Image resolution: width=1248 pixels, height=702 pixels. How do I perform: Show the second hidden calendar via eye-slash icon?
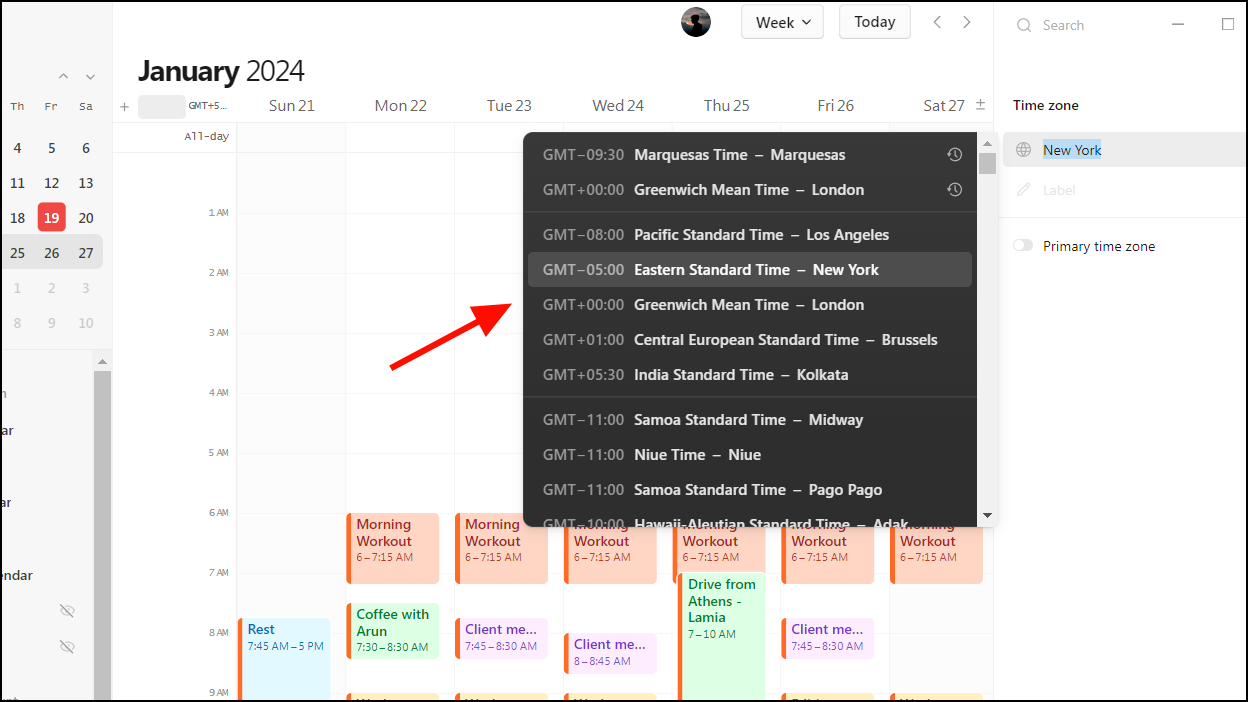[67, 646]
